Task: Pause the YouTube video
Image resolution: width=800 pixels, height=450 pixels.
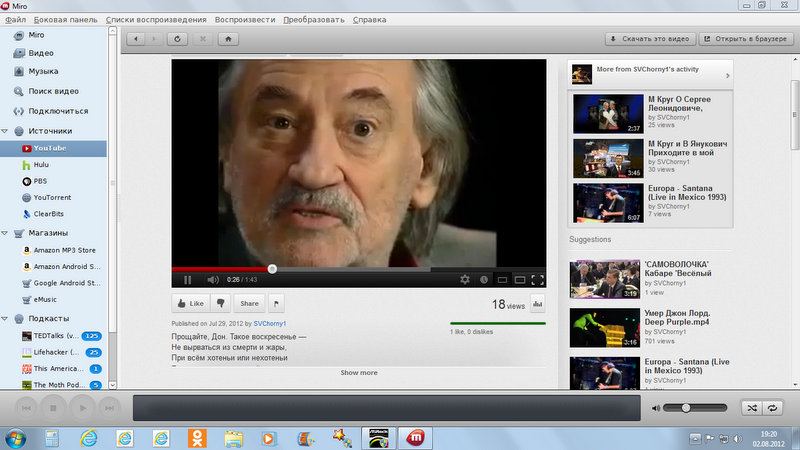Action: pyautogui.click(x=187, y=280)
